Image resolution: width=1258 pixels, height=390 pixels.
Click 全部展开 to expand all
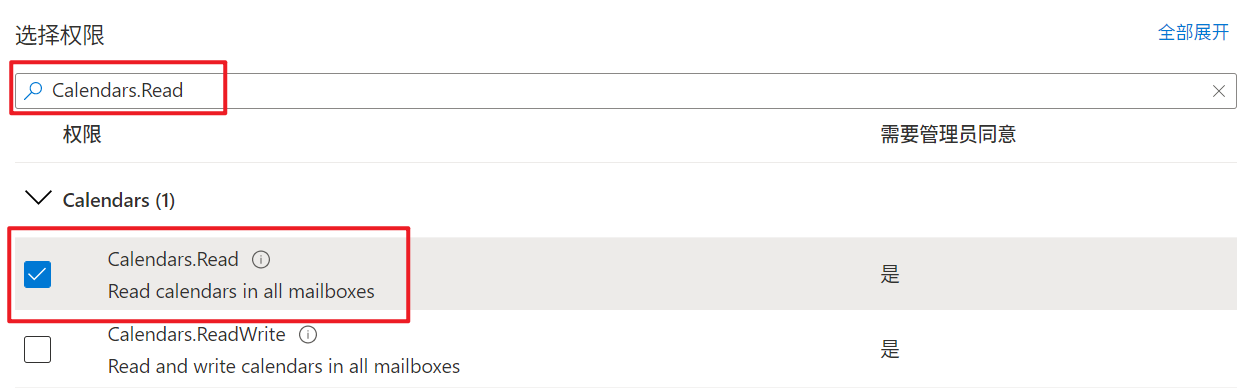pos(1193,32)
